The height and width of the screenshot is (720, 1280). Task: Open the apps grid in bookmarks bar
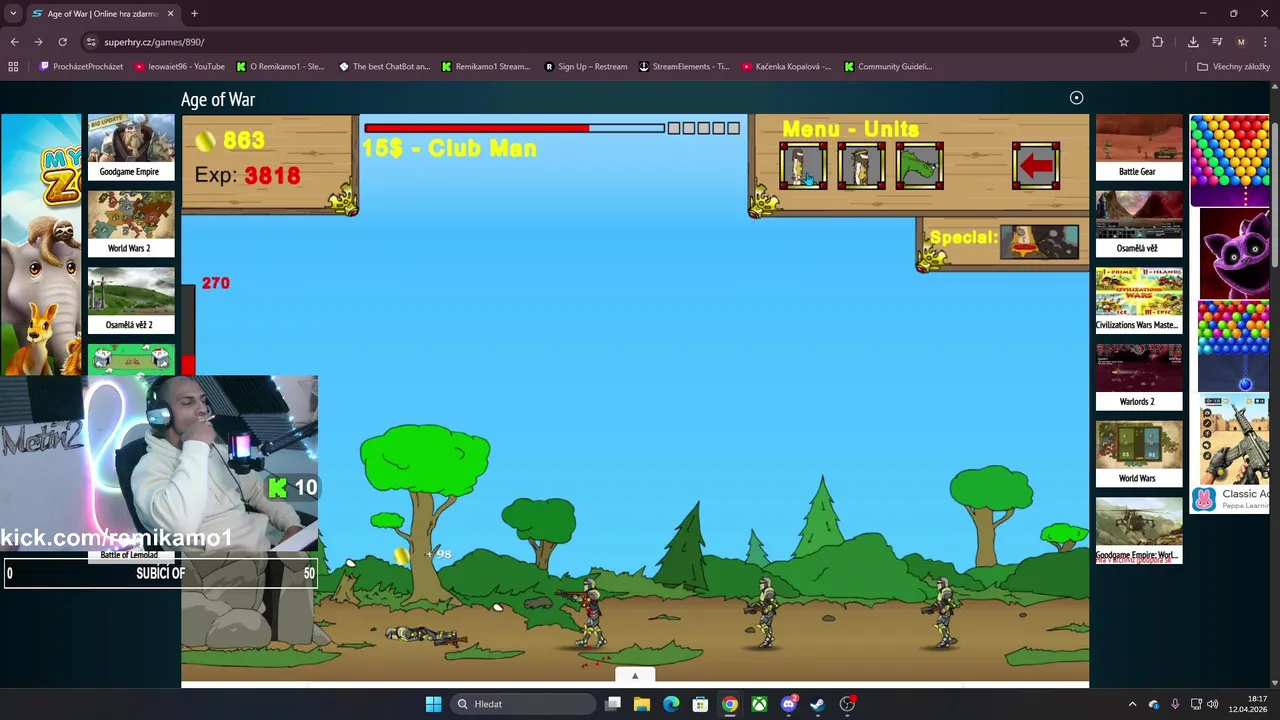click(x=13, y=67)
